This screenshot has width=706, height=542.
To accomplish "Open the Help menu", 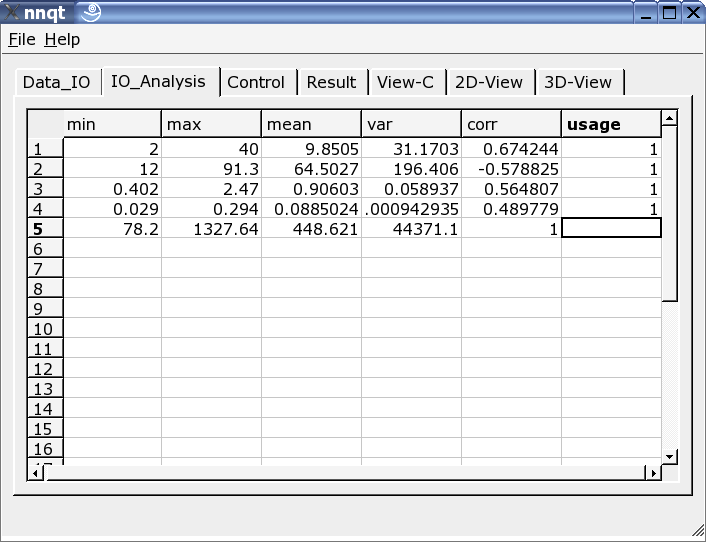I will coord(62,40).
